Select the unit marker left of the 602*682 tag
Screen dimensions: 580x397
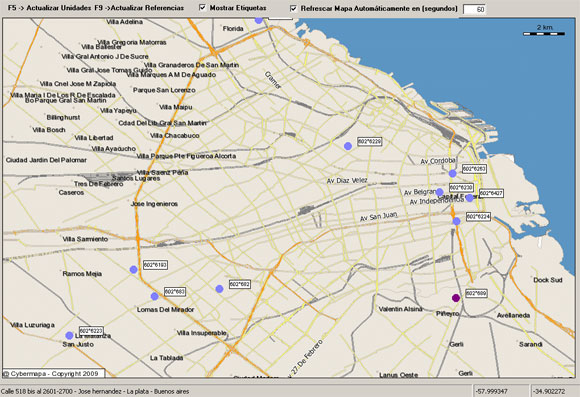click(x=219, y=289)
